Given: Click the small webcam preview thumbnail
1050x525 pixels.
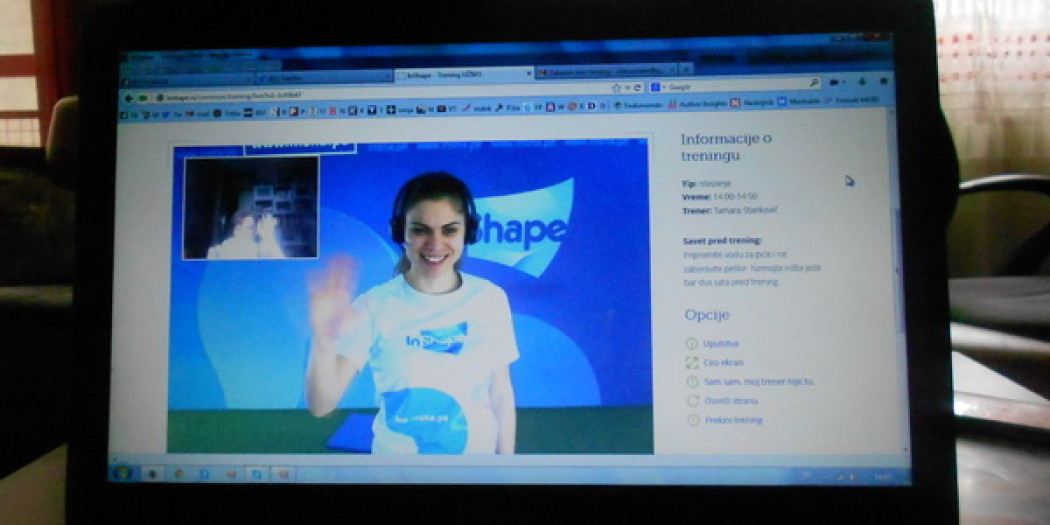Looking at the screenshot, I should pyautogui.click(x=250, y=207).
